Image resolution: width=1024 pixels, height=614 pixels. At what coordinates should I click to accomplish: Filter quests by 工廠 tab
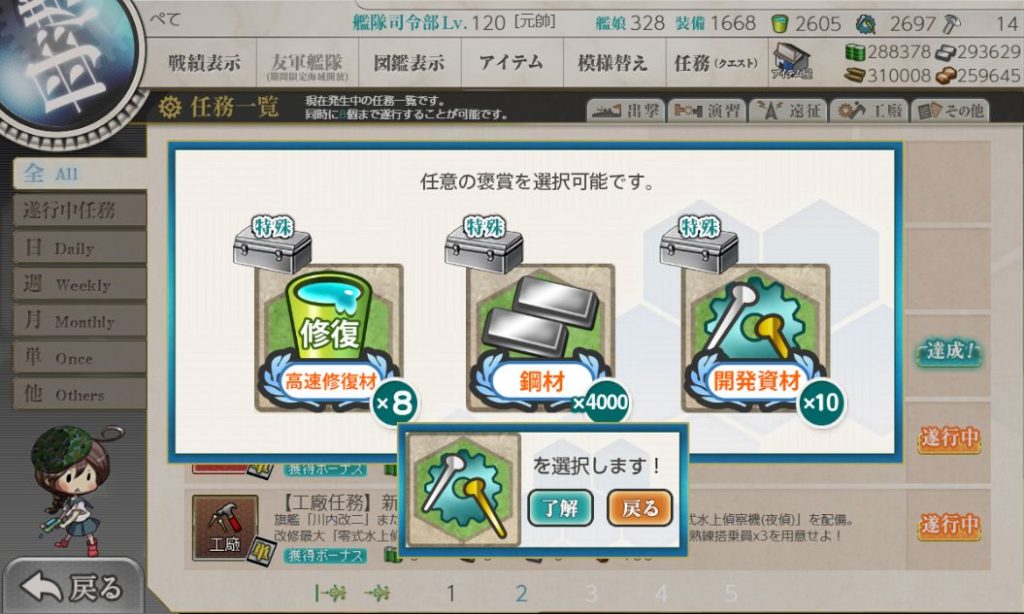pos(870,110)
